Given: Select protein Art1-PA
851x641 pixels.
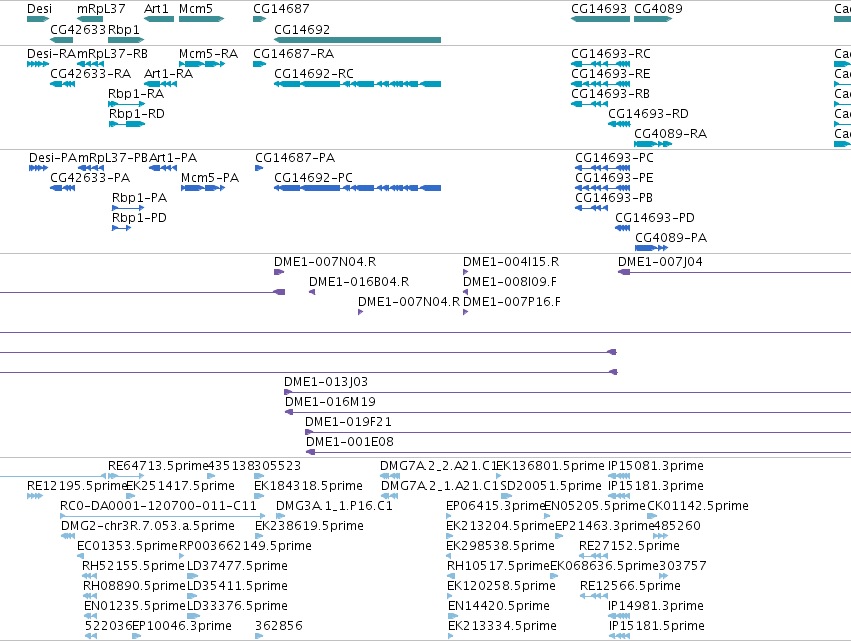Looking at the screenshot, I should click(163, 168).
